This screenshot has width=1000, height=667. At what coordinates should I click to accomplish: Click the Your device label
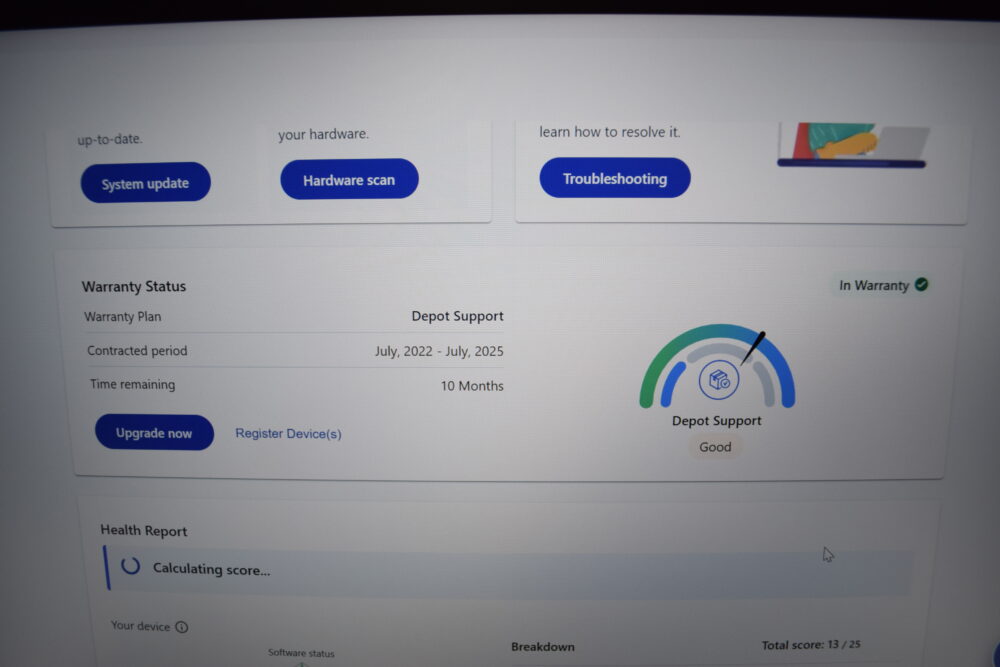pos(140,626)
